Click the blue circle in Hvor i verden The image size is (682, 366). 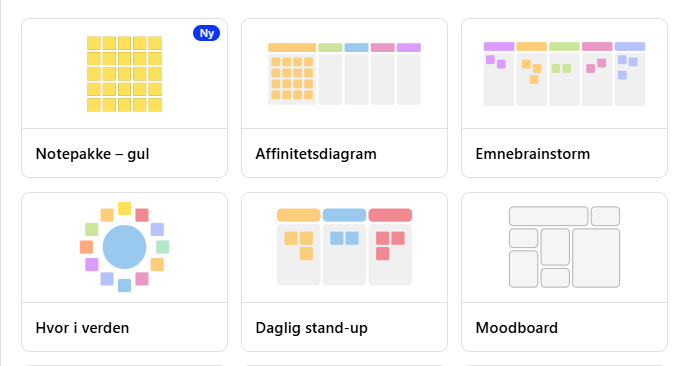(x=124, y=247)
